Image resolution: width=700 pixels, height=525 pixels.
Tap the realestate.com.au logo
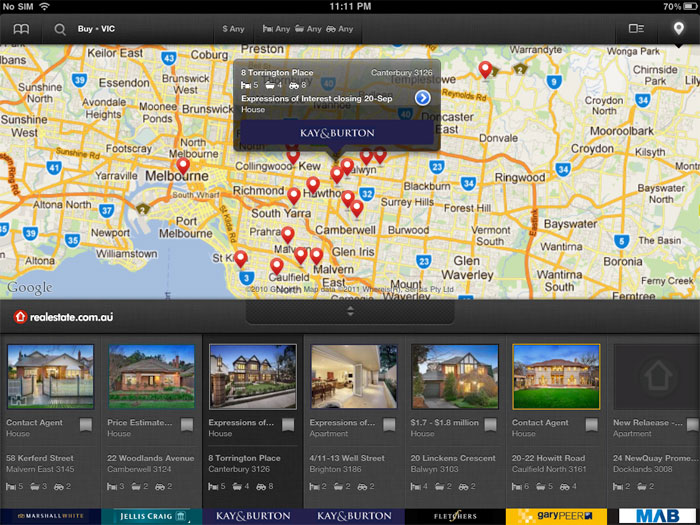click(63, 317)
